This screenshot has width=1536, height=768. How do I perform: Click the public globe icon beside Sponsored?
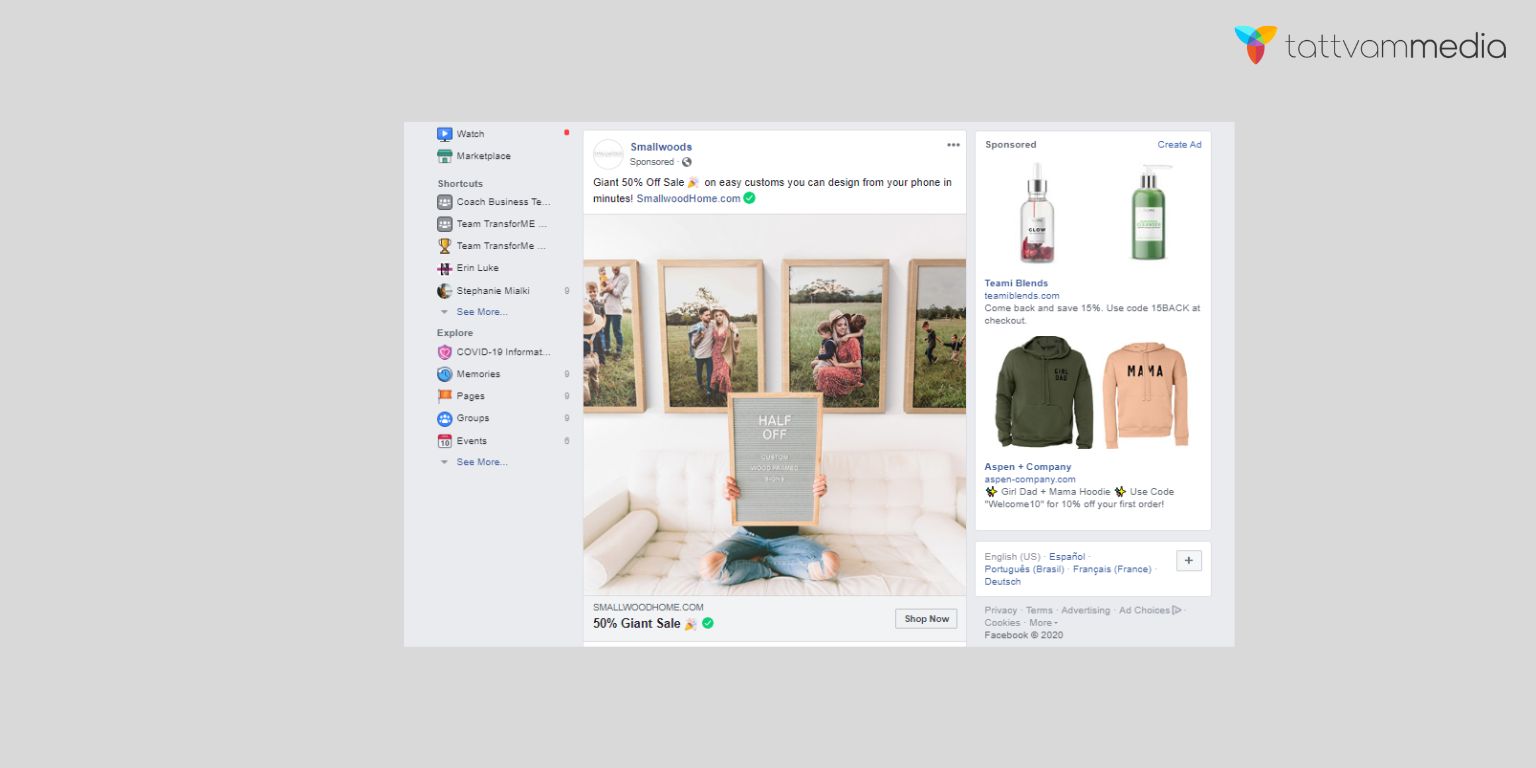[686, 162]
